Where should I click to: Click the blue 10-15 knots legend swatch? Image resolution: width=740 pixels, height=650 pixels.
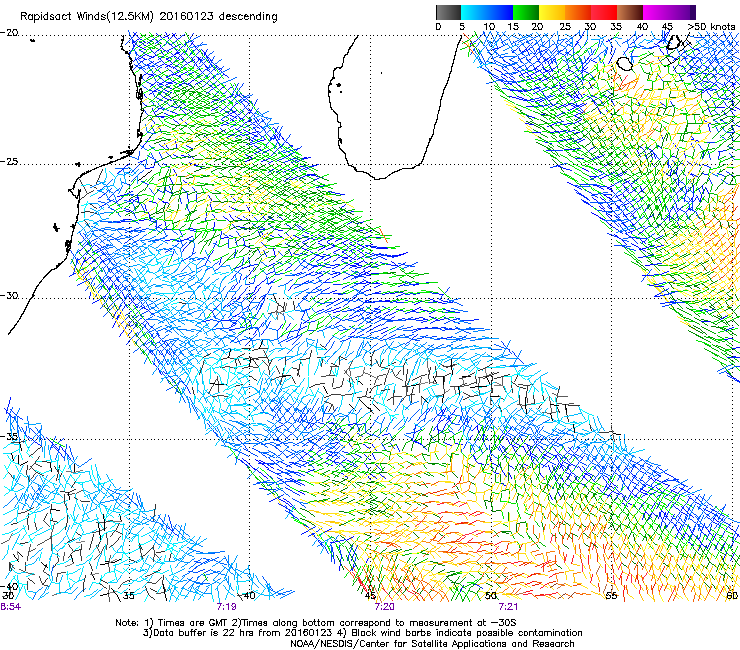[500, 12]
